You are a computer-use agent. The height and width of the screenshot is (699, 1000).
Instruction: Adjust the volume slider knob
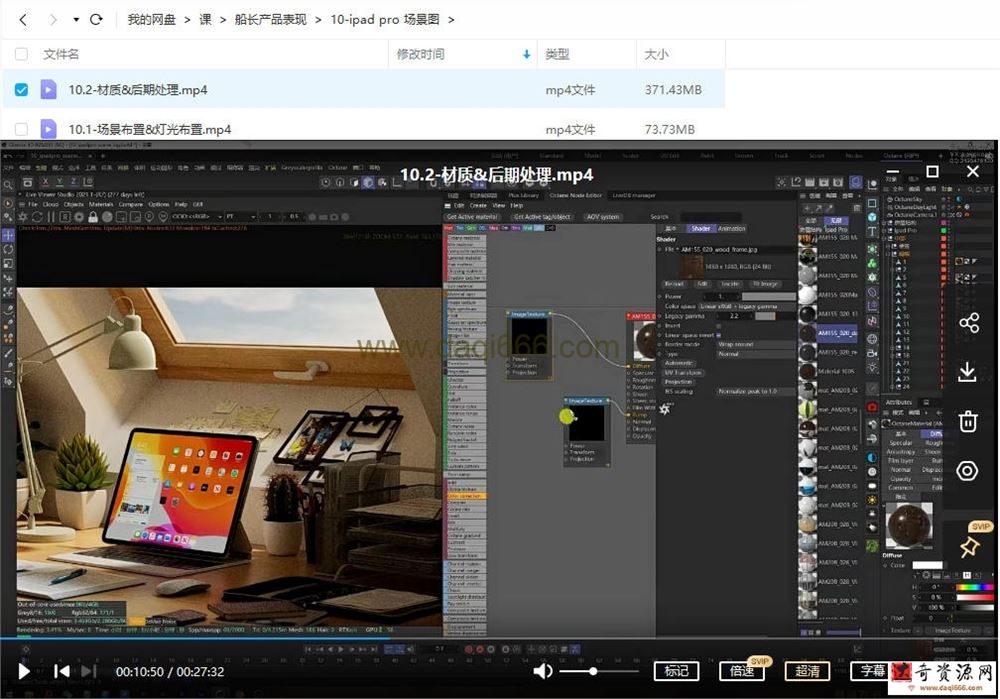tap(593, 671)
